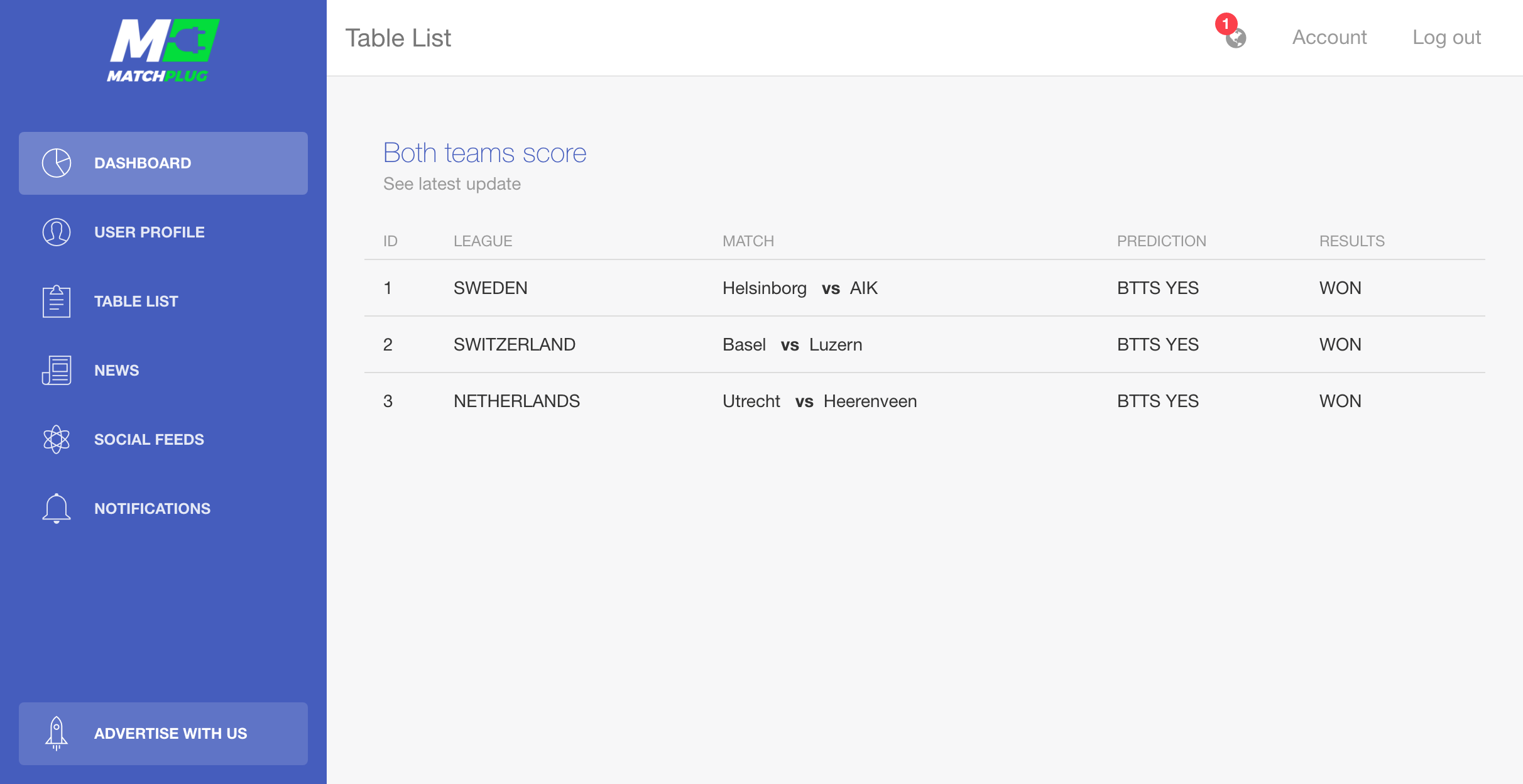This screenshot has width=1523, height=784.
Task: Click the ADVERTISE WITH US button
Action: click(163, 734)
